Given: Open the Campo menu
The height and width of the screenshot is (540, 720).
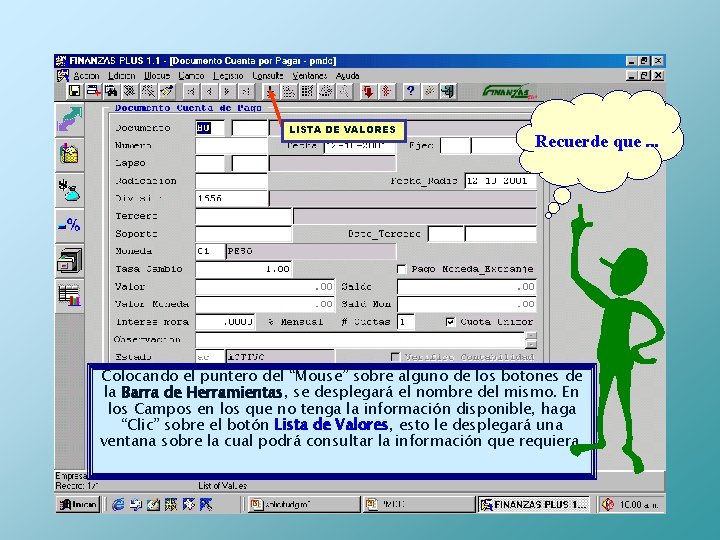Looking at the screenshot, I should coord(191,76).
